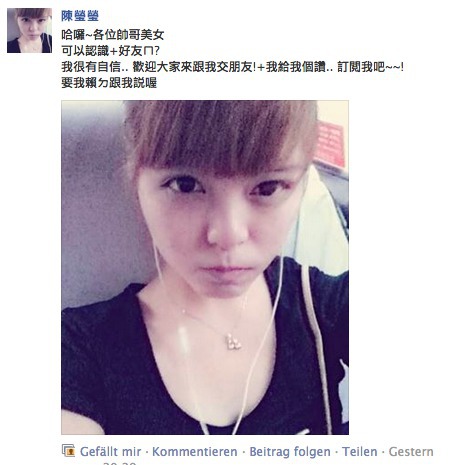Viewport: 466px width, 465px height.
Task: Open the profile link 陳瑩瑩
Action: [80, 16]
